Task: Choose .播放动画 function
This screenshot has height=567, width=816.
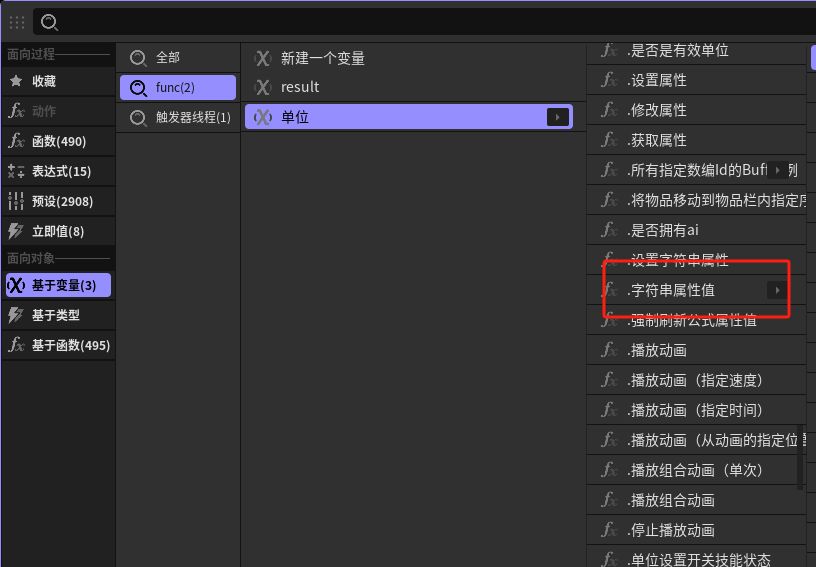Action: click(696, 350)
